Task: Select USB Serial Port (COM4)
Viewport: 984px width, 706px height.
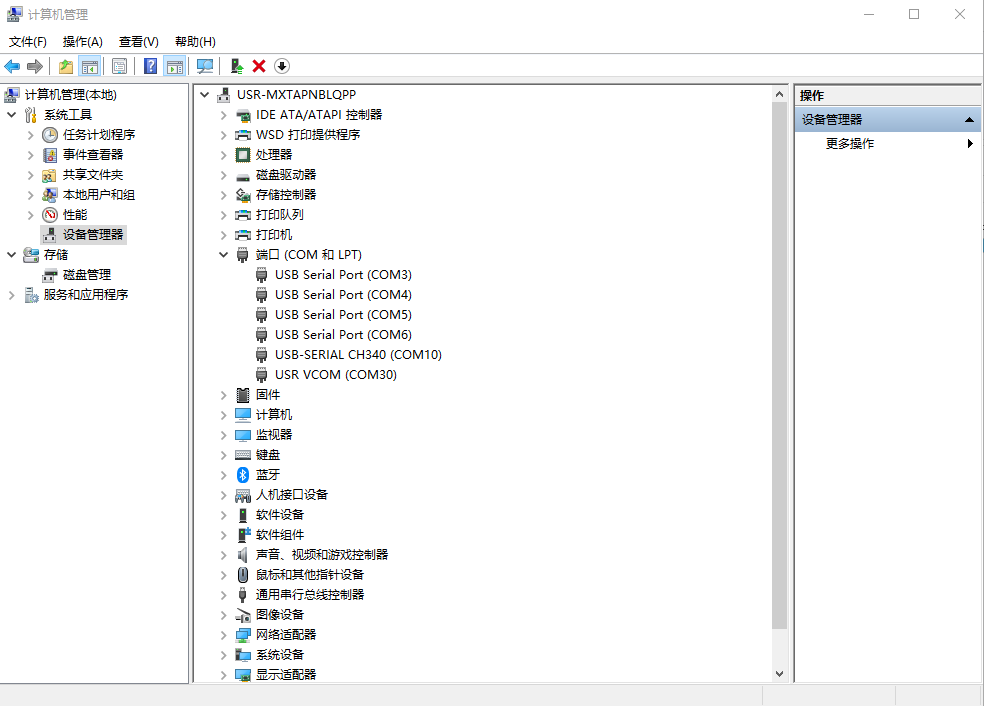Action: [x=343, y=295]
